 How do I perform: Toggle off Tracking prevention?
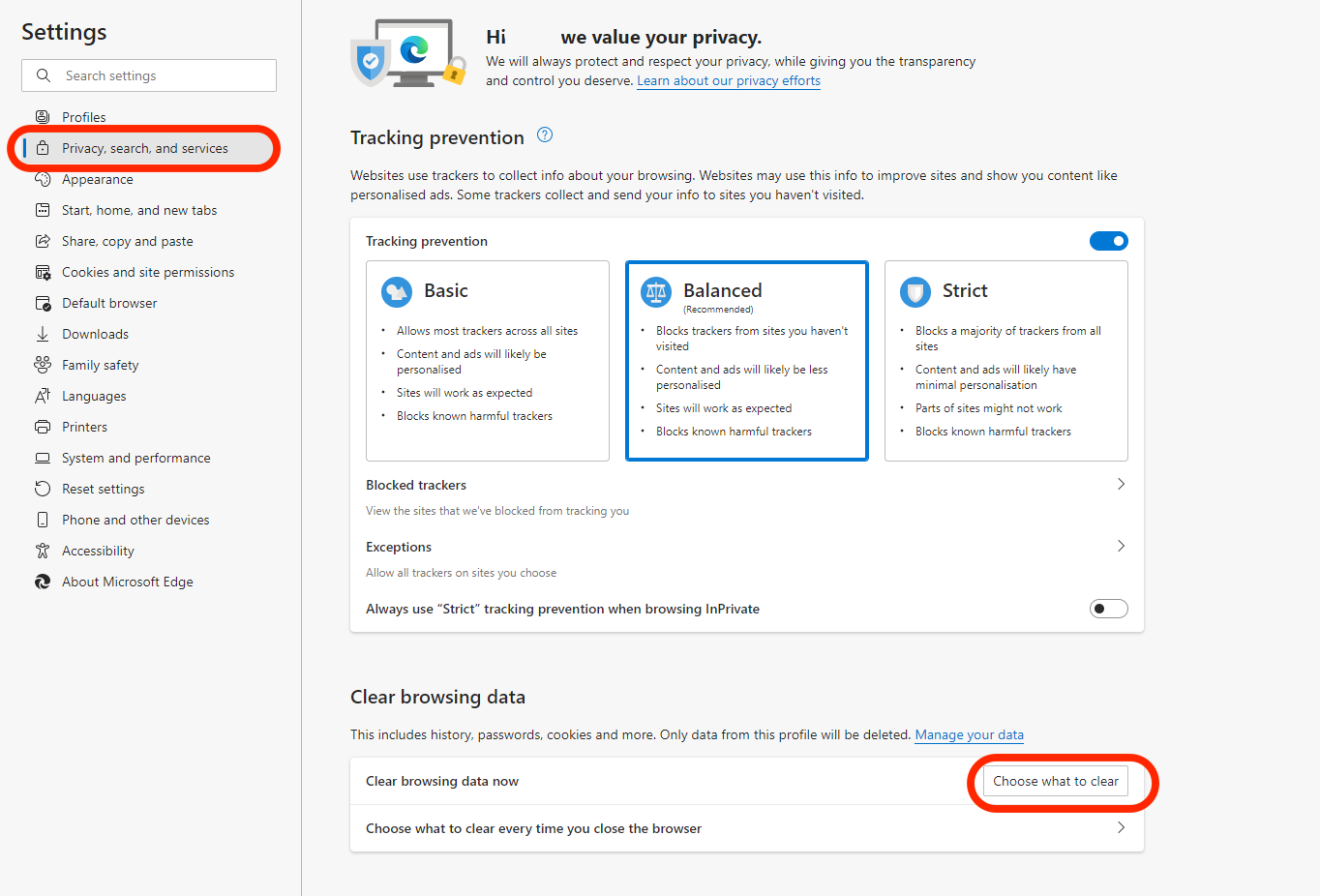[x=1109, y=241]
